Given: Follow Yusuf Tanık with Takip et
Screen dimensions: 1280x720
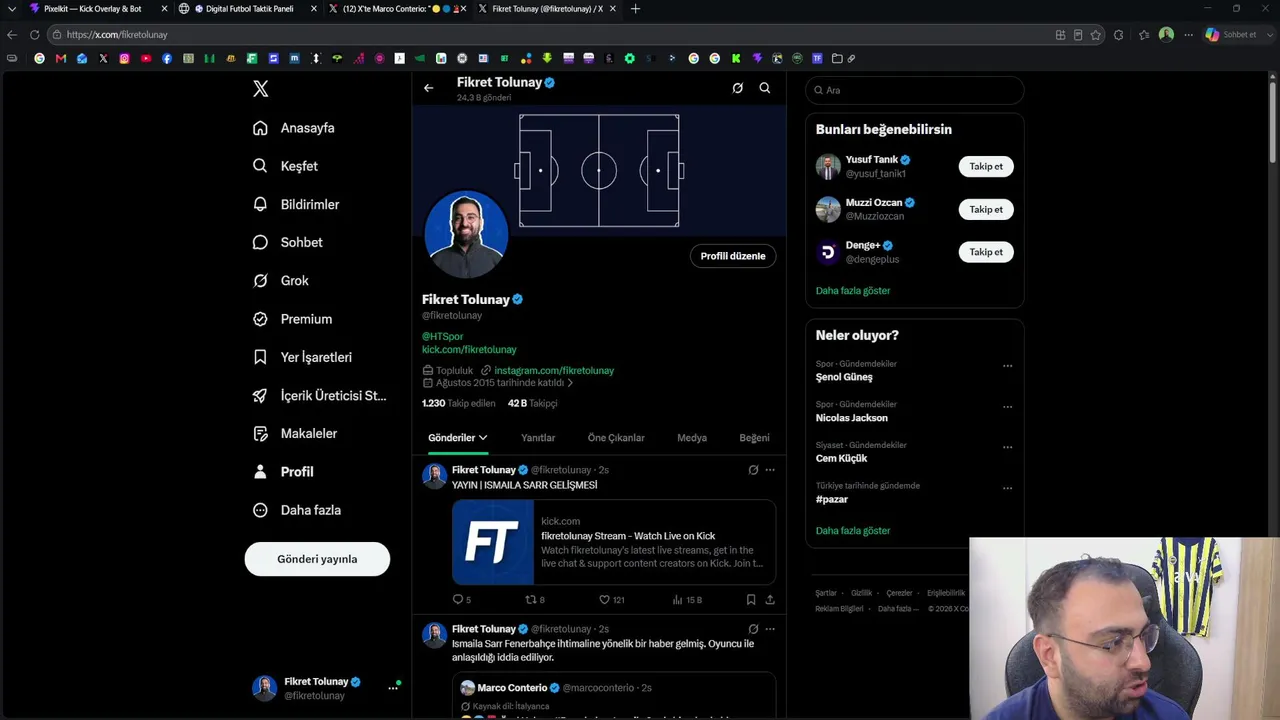Looking at the screenshot, I should click(x=986, y=167).
